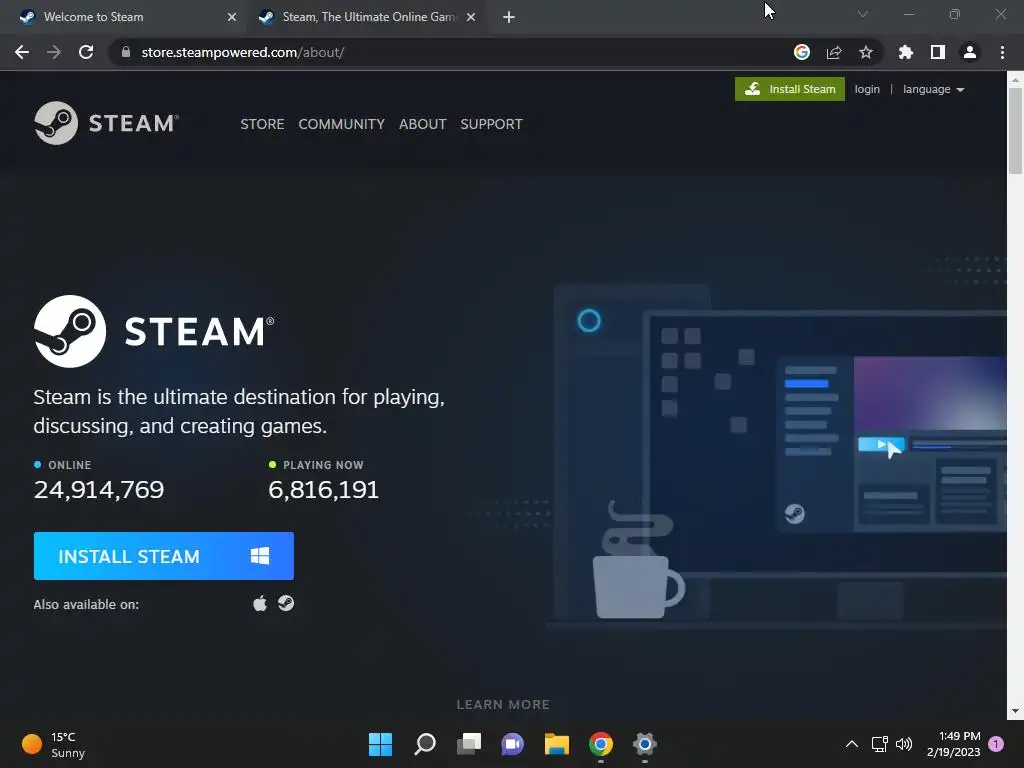This screenshot has height=768, width=1024.
Task: Open the language dropdown
Action: 933,89
